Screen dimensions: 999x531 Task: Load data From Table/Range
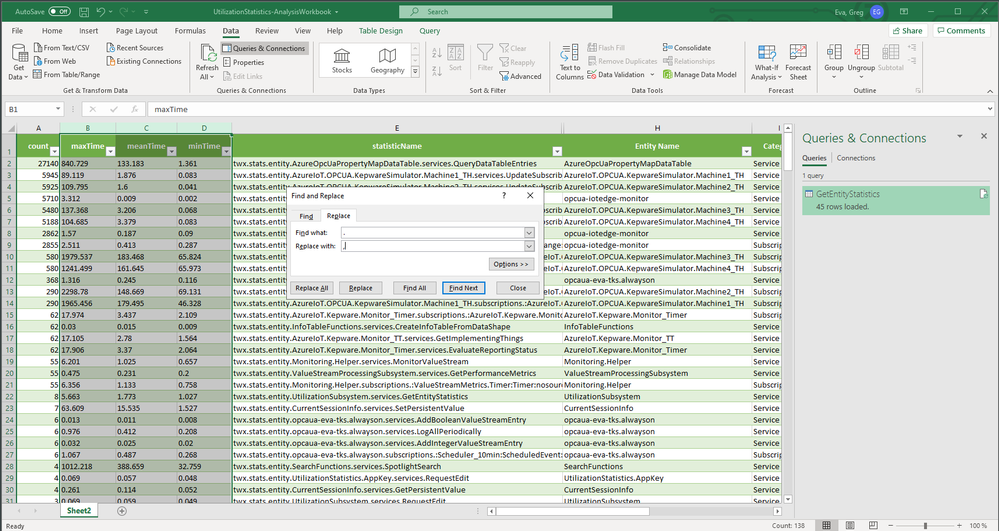[66, 75]
